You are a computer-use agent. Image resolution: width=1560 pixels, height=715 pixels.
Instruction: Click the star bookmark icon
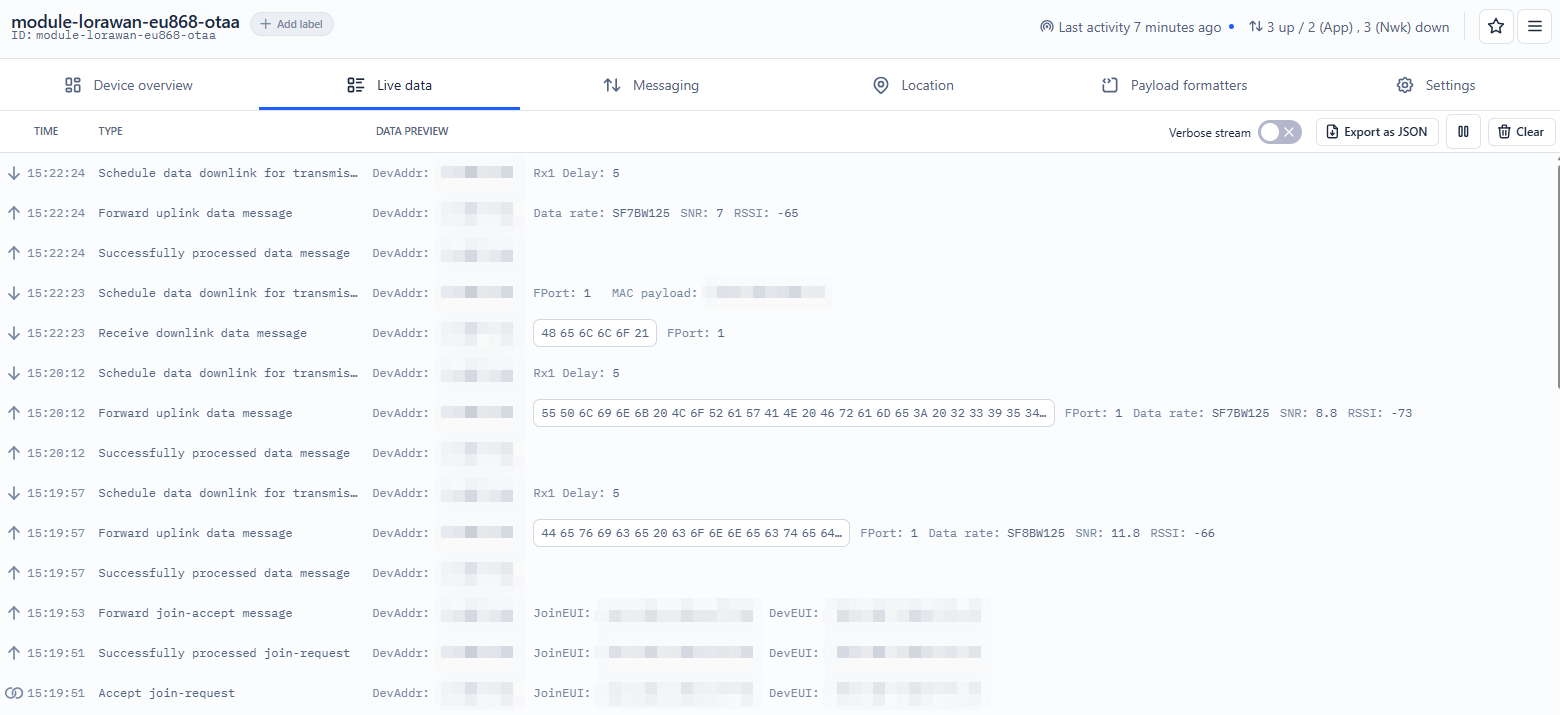(x=1496, y=27)
